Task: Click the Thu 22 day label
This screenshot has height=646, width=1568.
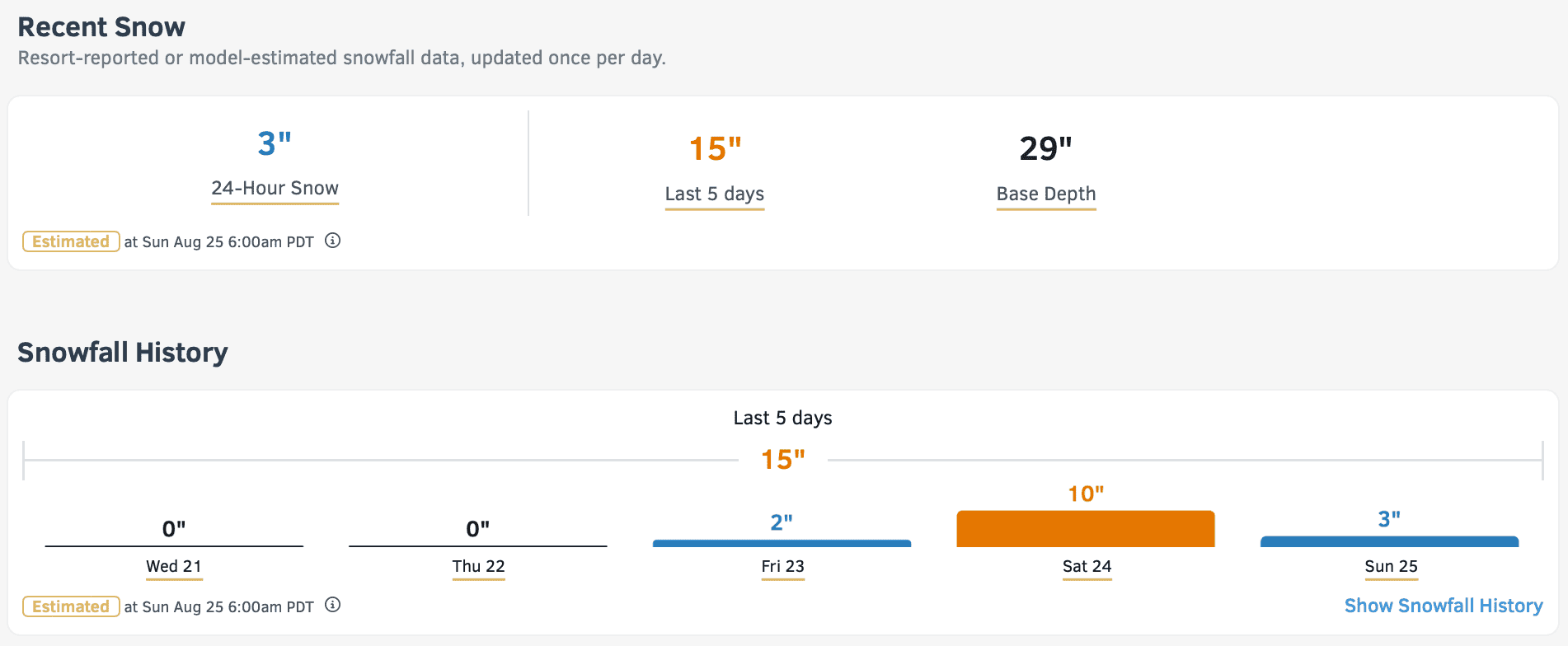Action: [478, 566]
